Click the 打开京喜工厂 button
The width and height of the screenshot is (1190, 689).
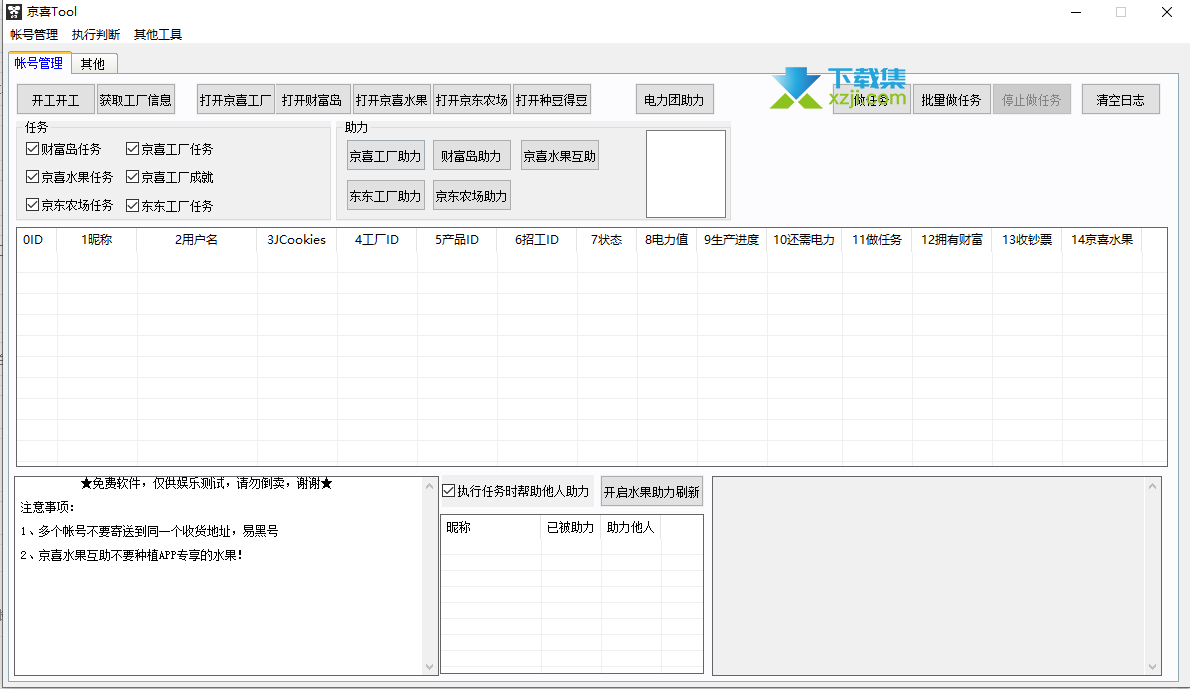point(235,99)
